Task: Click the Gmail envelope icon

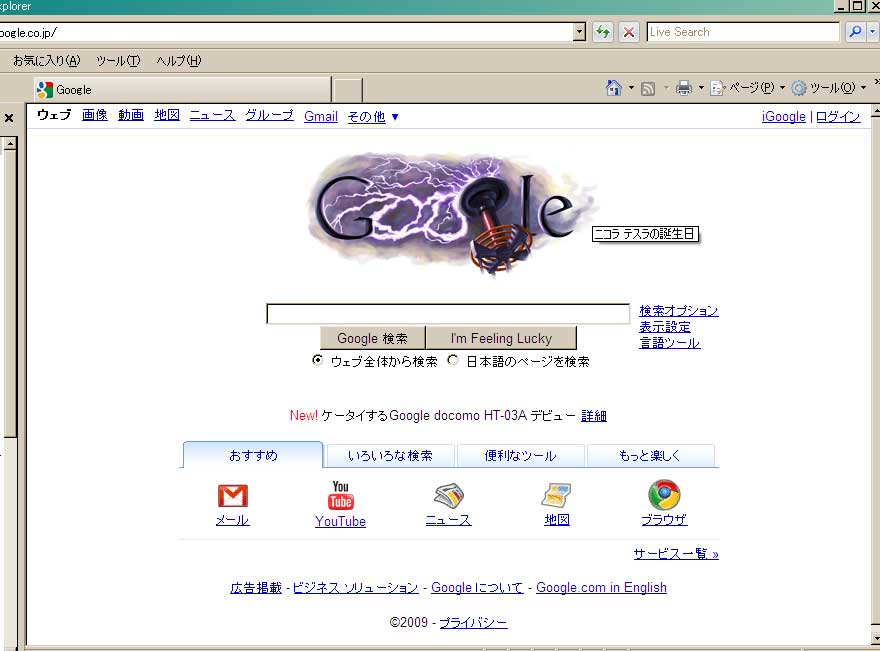Action: click(232, 496)
